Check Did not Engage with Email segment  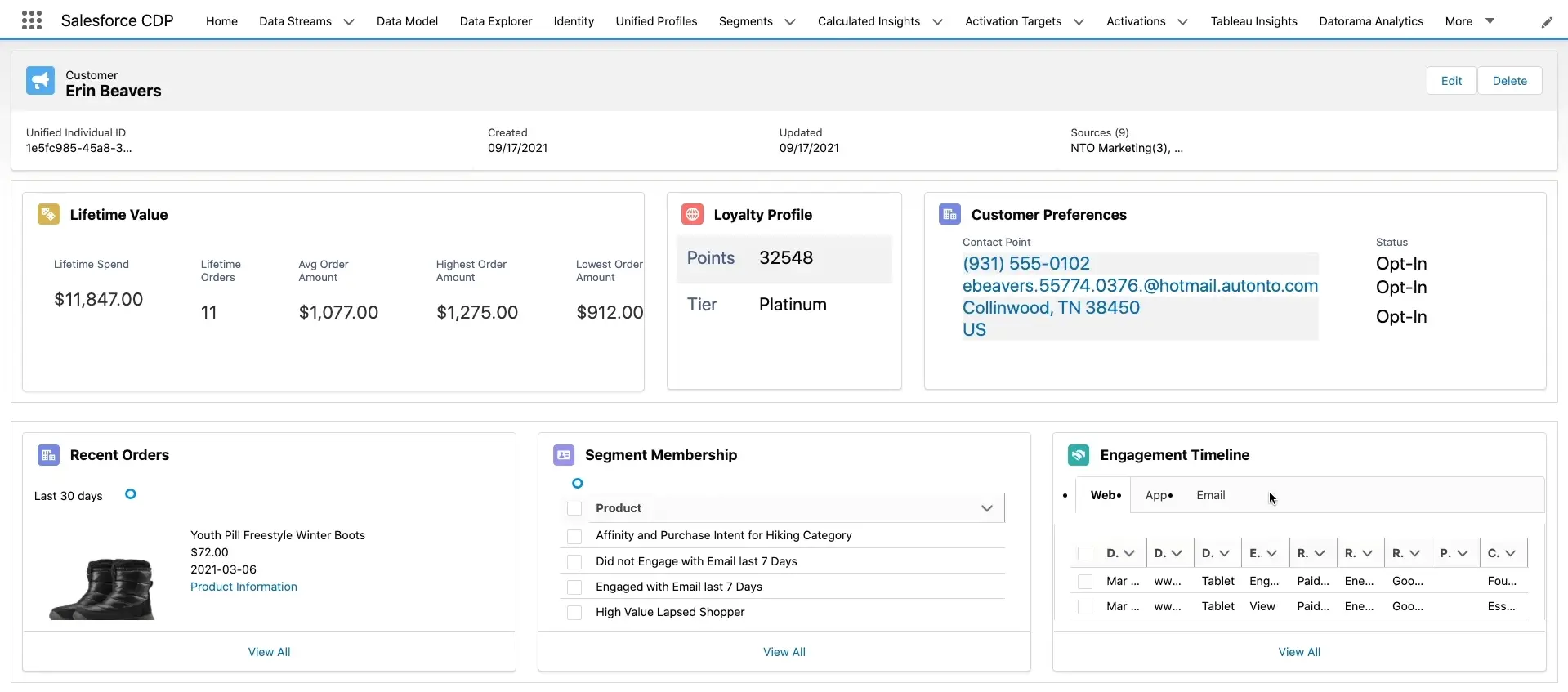574,562
